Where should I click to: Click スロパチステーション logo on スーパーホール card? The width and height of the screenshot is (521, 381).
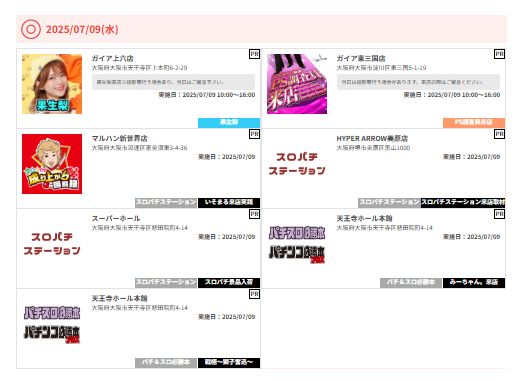pos(52,244)
